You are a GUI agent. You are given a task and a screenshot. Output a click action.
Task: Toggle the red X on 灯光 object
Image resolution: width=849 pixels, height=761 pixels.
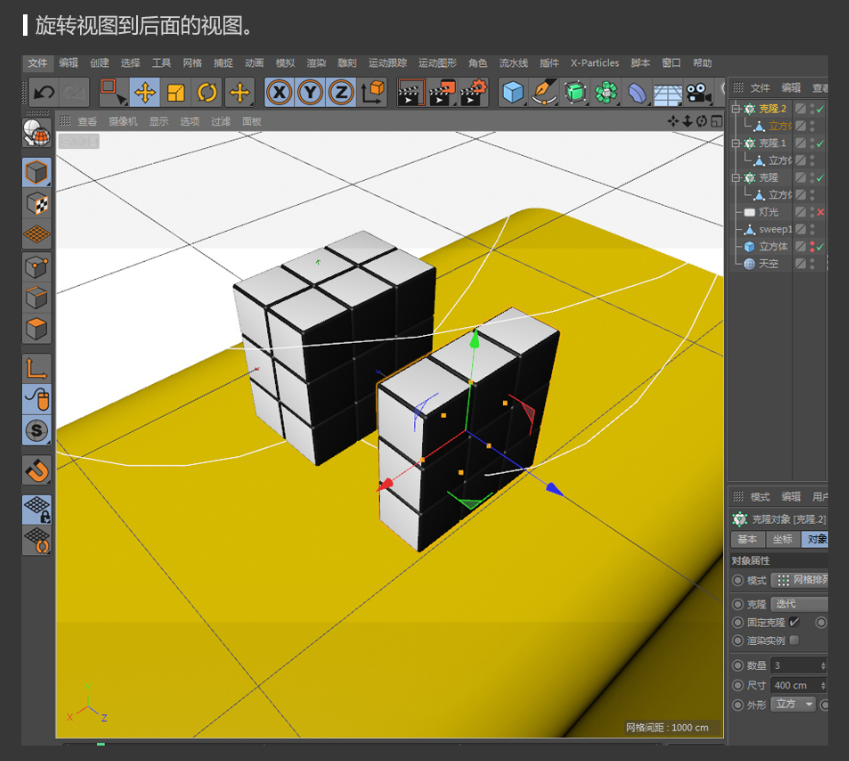[x=820, y=213]
